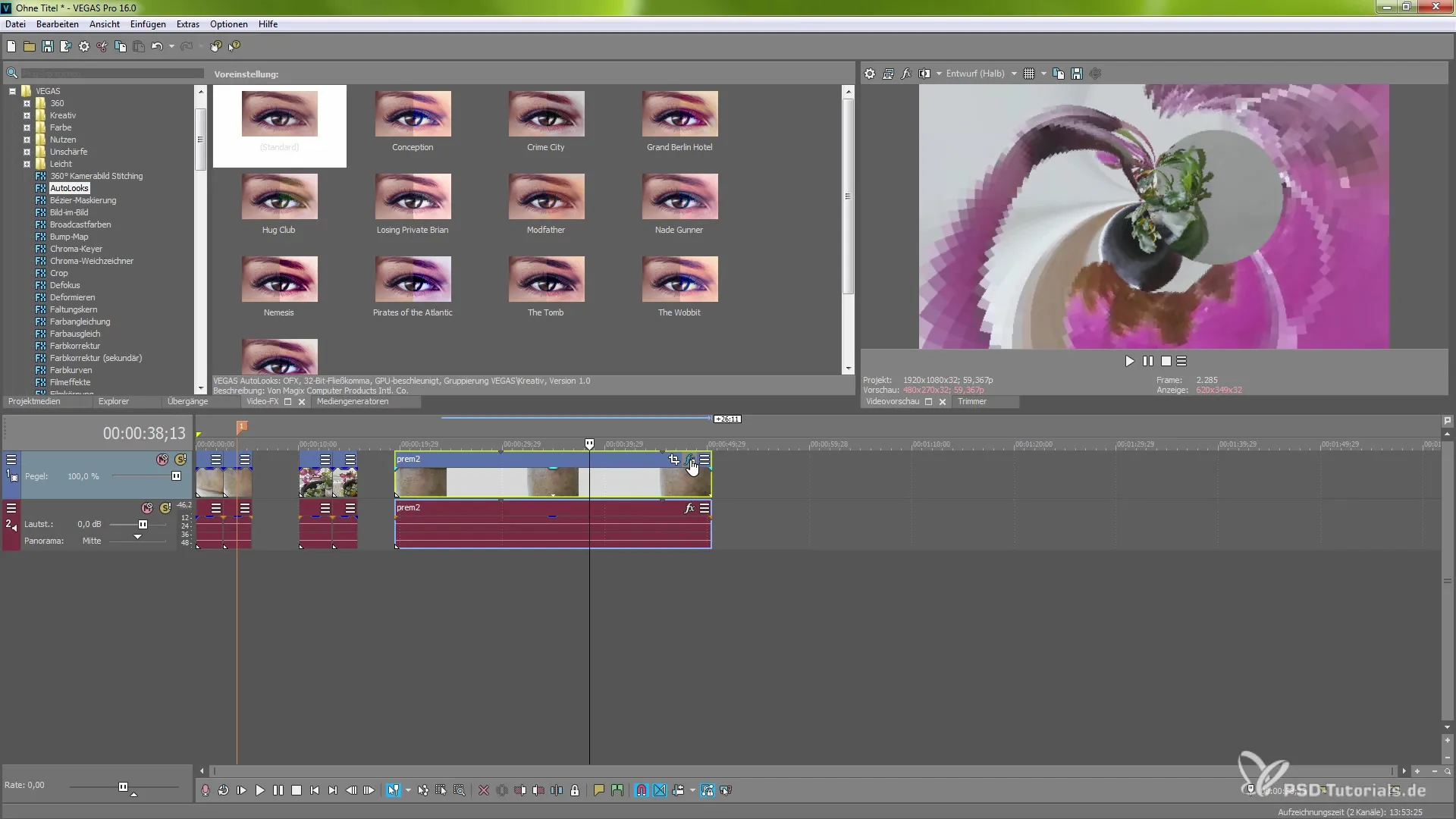Click the New project icon in toolbar
This screenshot has width=1456, height=819.
tap(11, 46)
